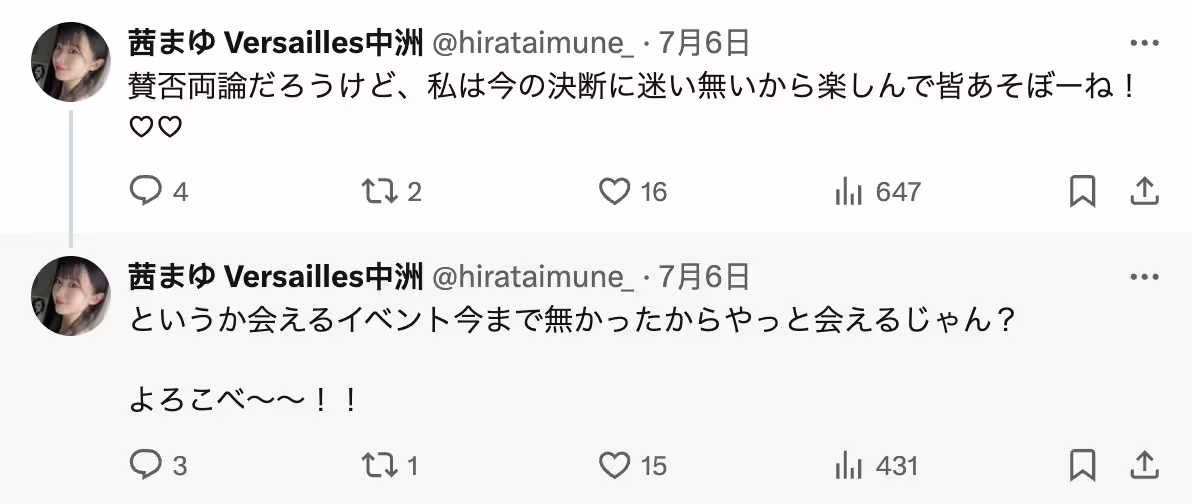Open @hirataimune_ handle on second tweet
The height and width of the screenshot is (504, 1192).
532,277
